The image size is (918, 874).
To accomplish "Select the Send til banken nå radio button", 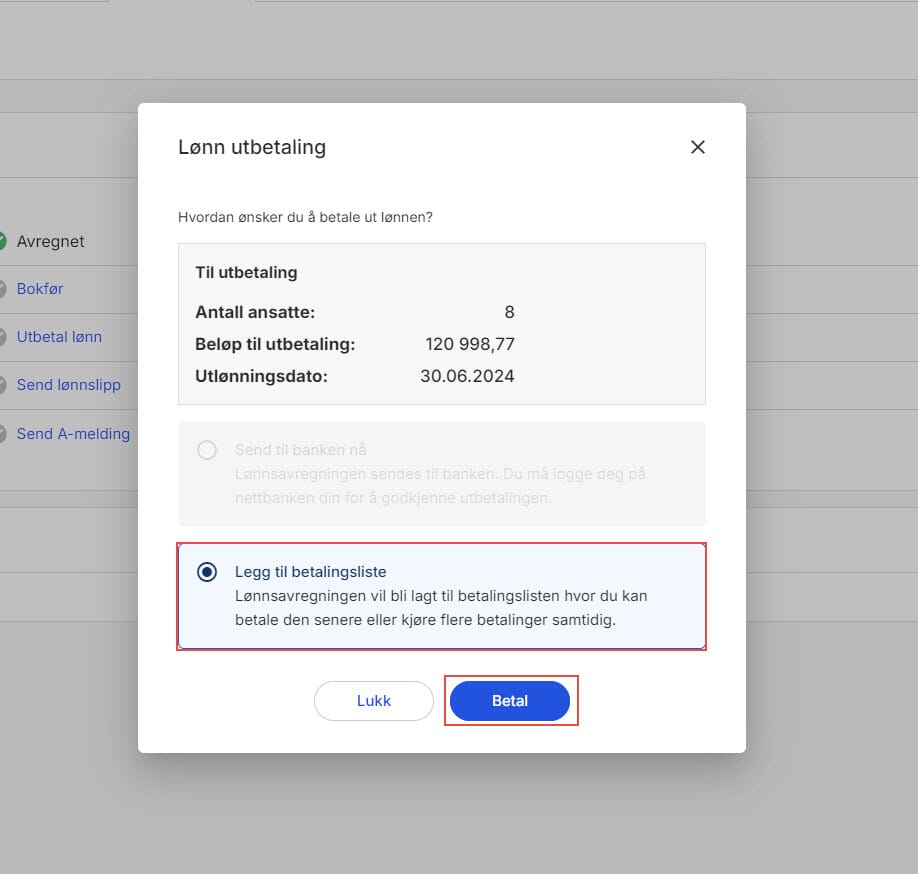I will (207, 450).
